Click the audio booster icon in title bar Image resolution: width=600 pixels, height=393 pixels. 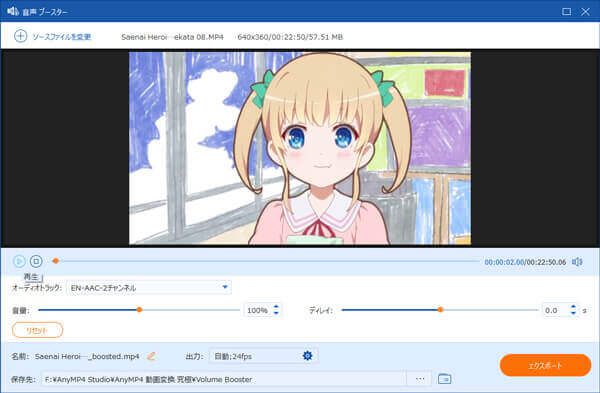pyautogui.click(x=13, y=11)
